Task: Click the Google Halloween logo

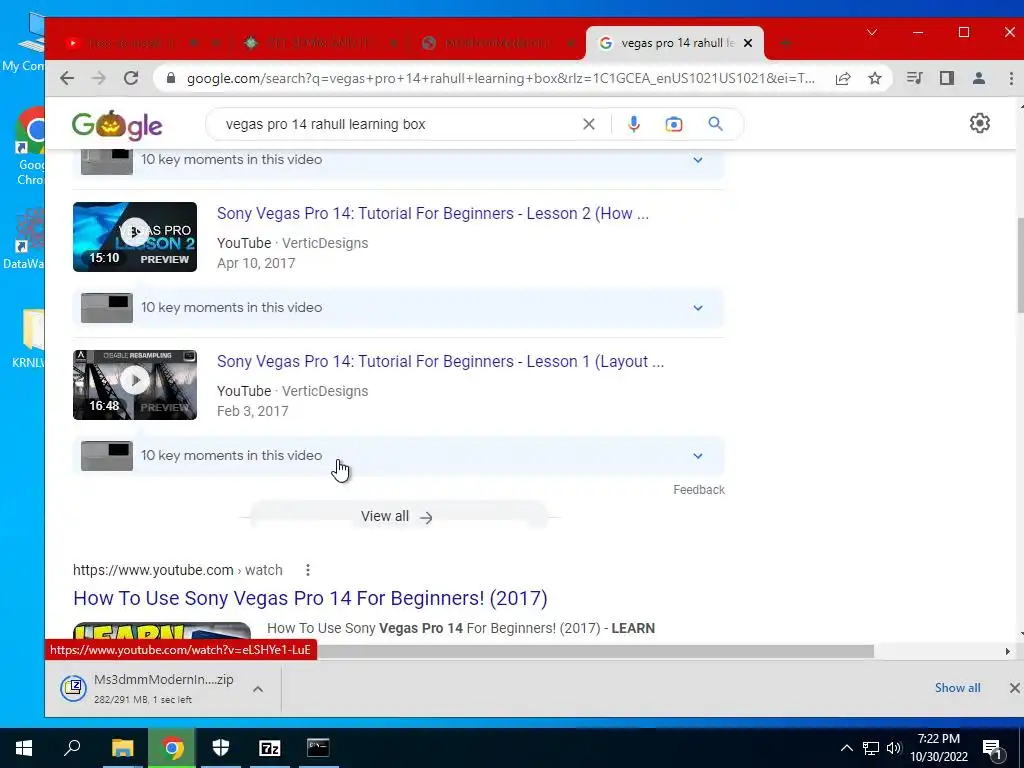Action: click(x=117, y=124)
